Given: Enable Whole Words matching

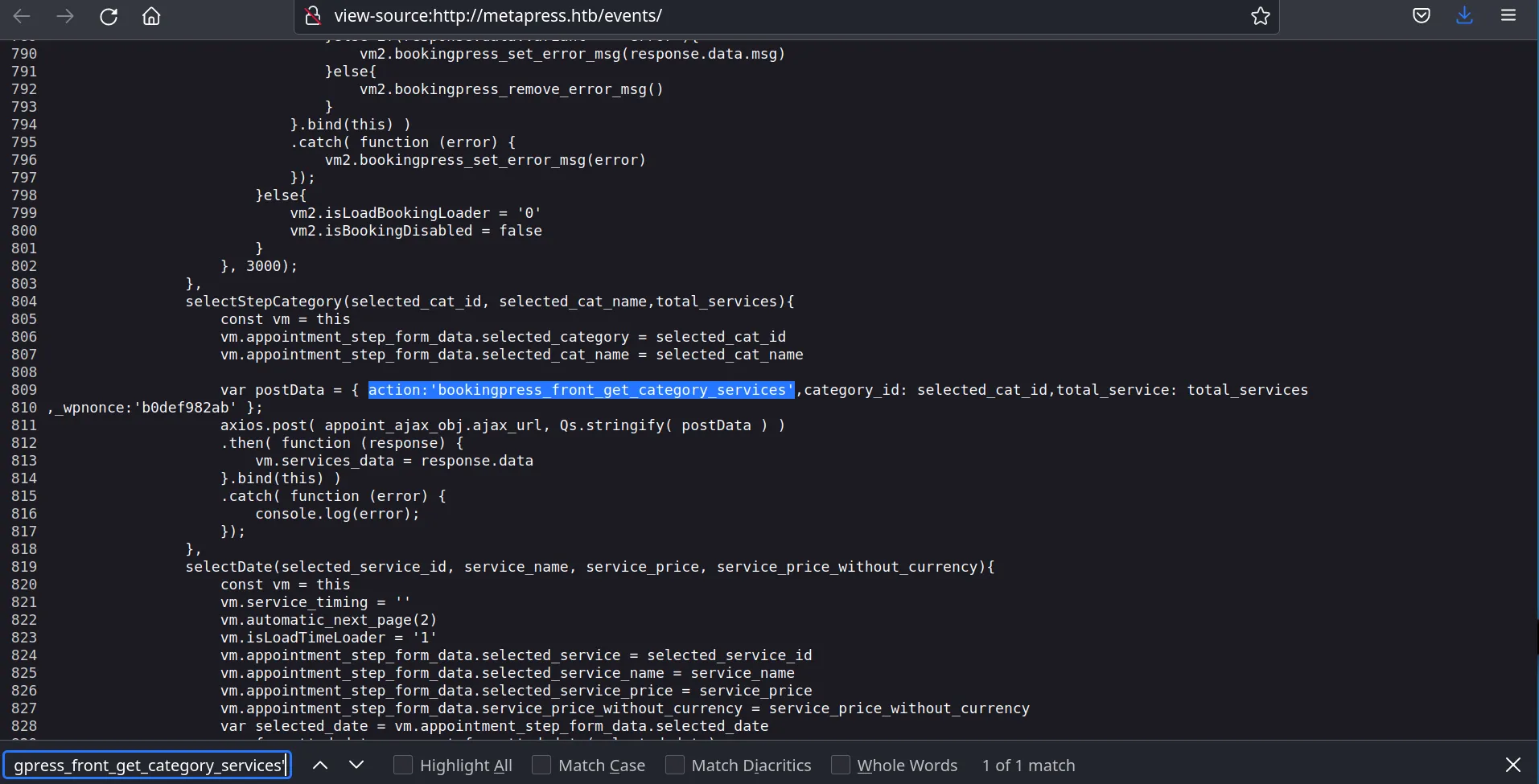Looking at the screenshot, I should coord(842,765).
